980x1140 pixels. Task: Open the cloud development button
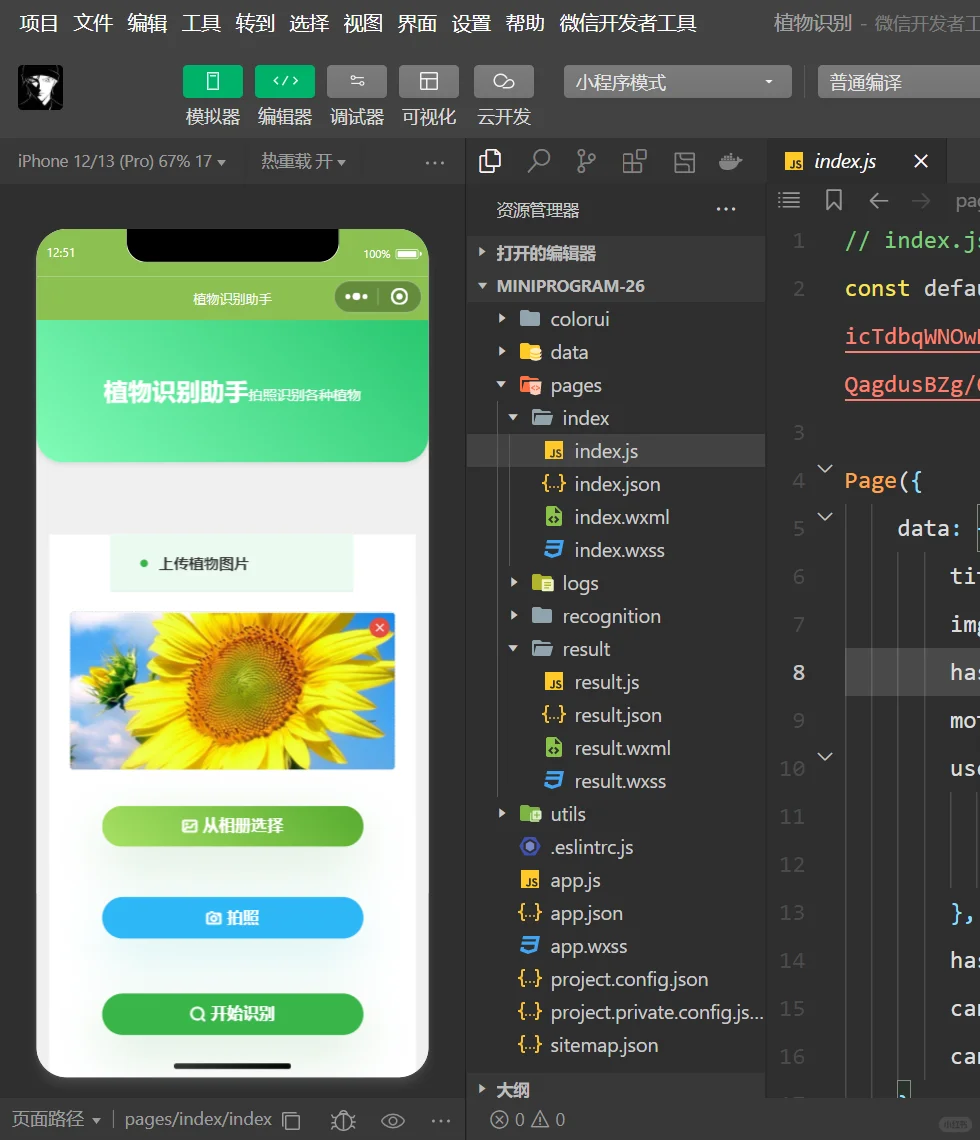click(504, 81)
